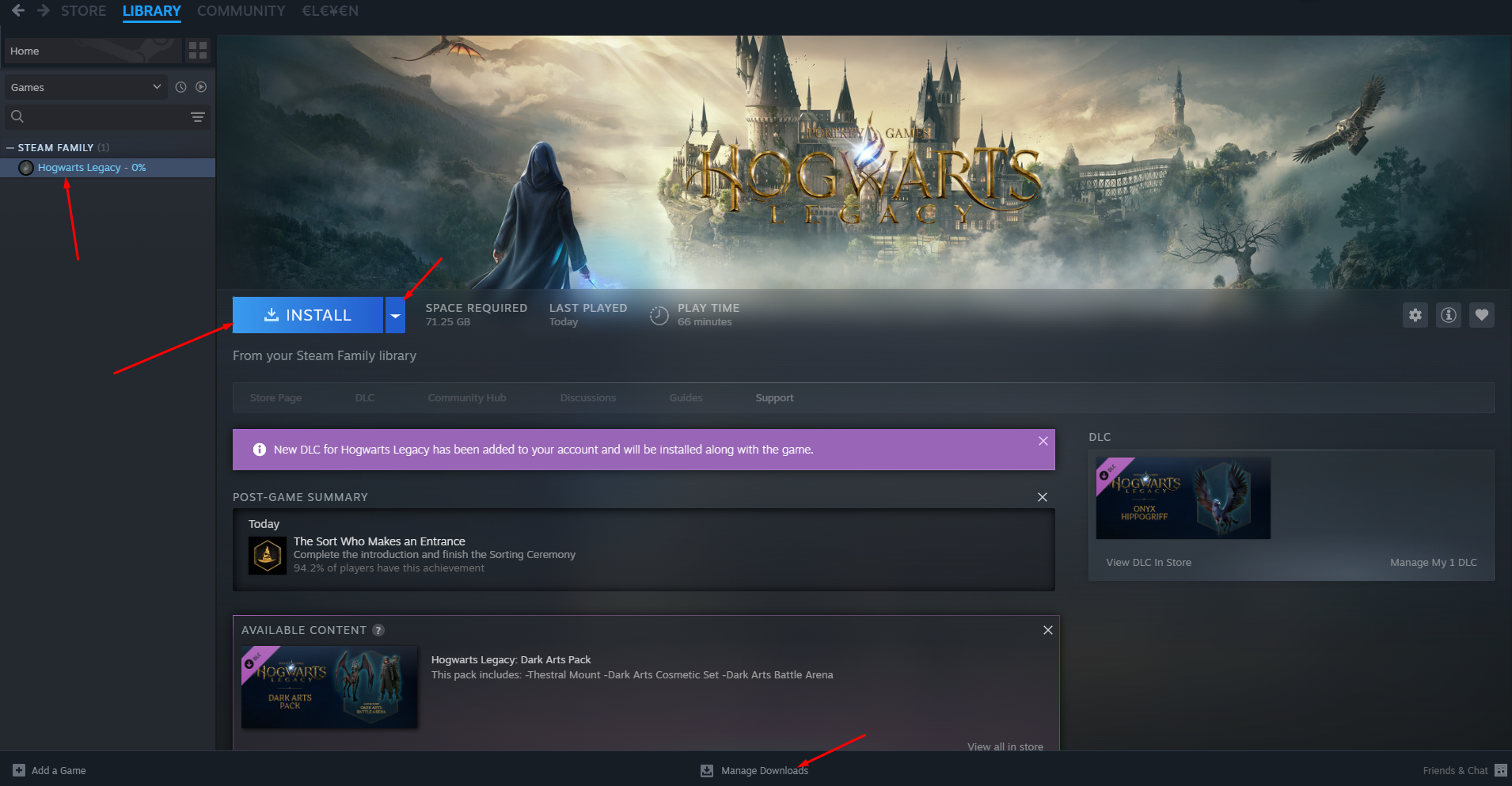
Task: Close the AVAILABLE CONTENT panel
Action: (x=1048, y=630)
